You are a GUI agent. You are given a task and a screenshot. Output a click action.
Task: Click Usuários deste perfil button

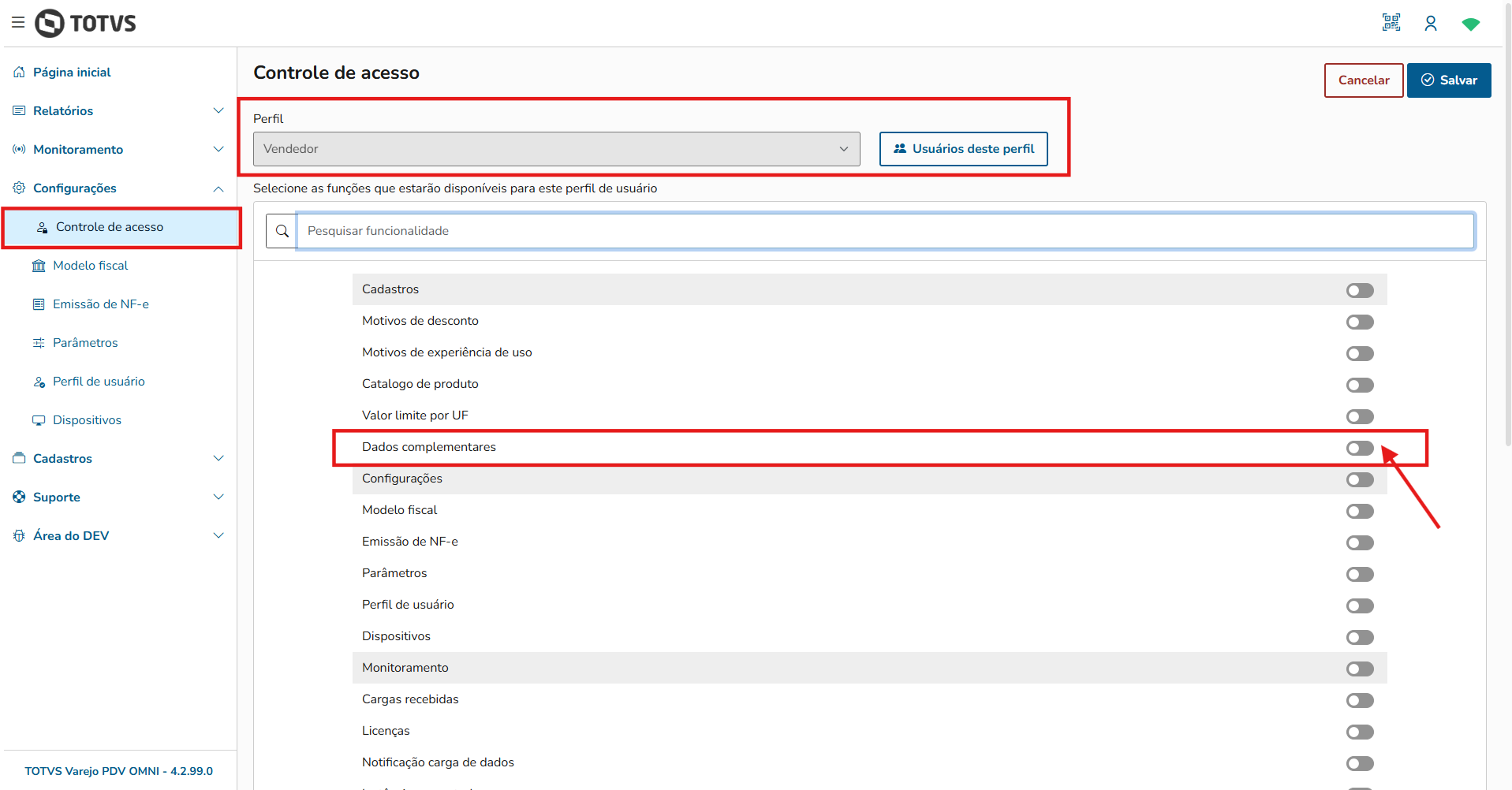point(963,149)
